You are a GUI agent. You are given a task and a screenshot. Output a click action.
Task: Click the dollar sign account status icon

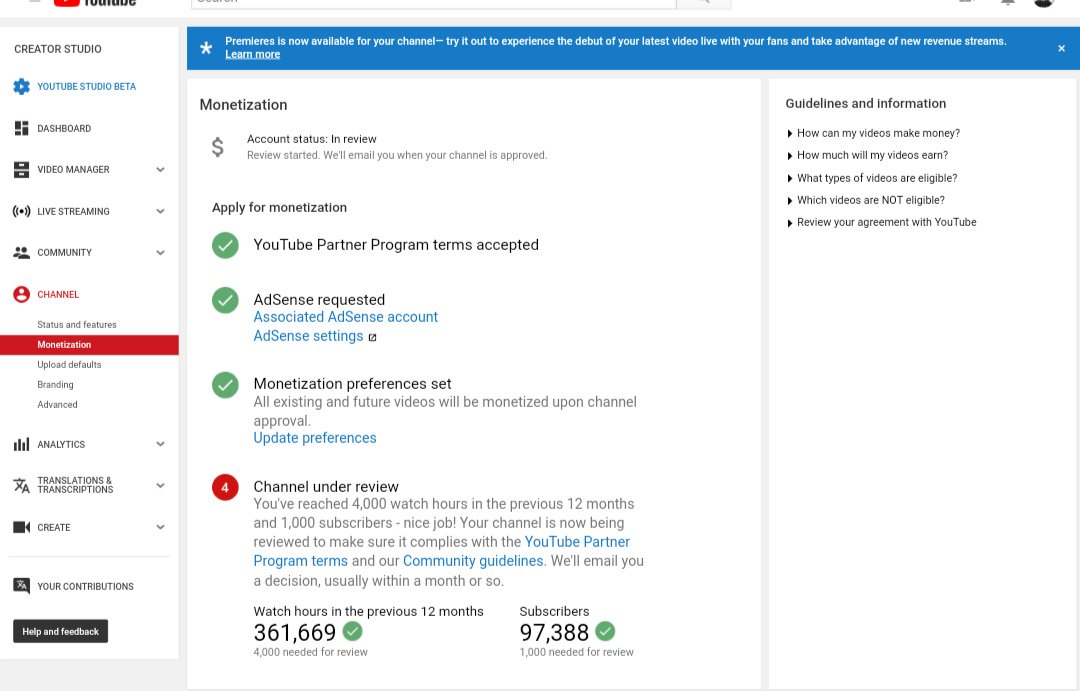point(218,147)
